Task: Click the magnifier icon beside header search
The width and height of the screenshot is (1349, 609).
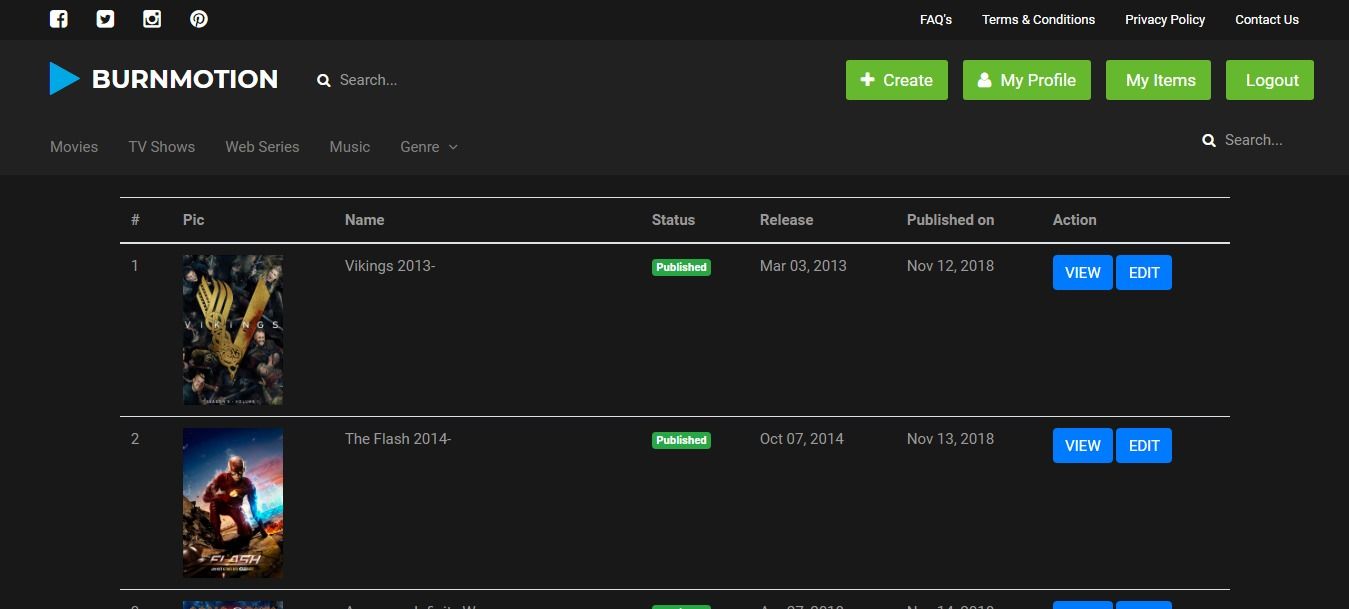Action: click(324, 80)
